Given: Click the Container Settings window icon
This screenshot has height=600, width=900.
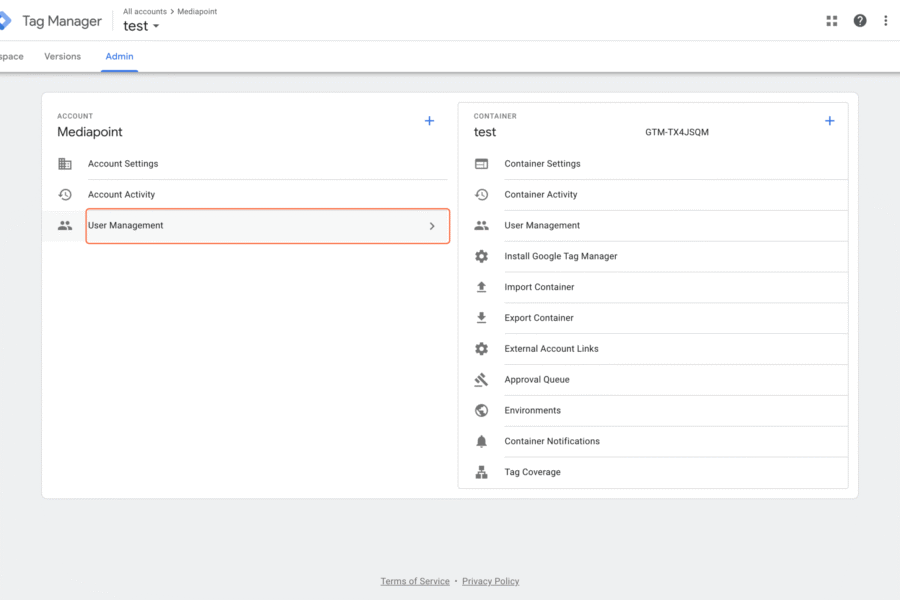Looking at the screenshot, I should click(x=482, y=164).
